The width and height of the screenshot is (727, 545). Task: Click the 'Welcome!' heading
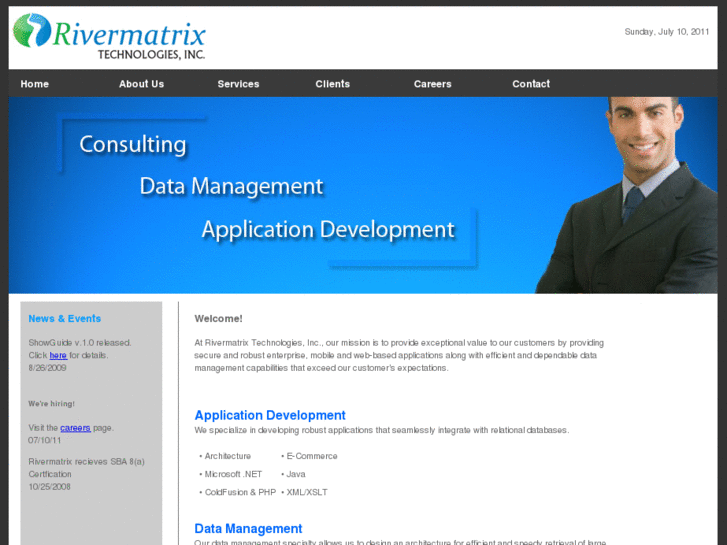point(218,319)
